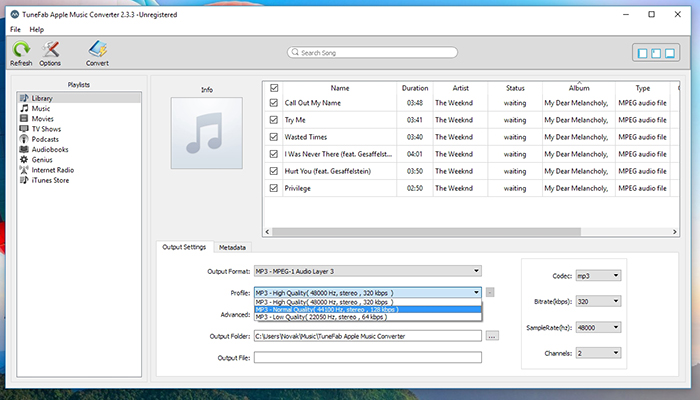Uncheck I Was Never There checkbox
This screenshot has height=400, width=700.
pos(274,154)
